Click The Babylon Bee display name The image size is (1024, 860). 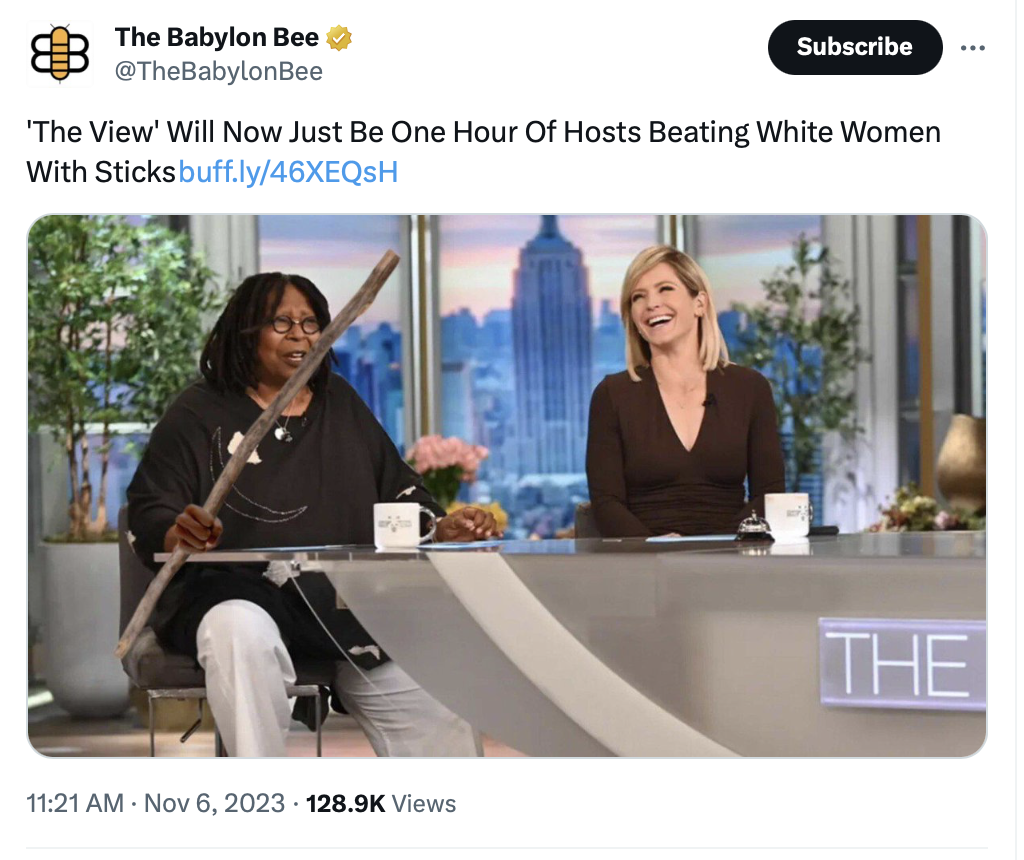pyautogui.click(x=217, y=37)
